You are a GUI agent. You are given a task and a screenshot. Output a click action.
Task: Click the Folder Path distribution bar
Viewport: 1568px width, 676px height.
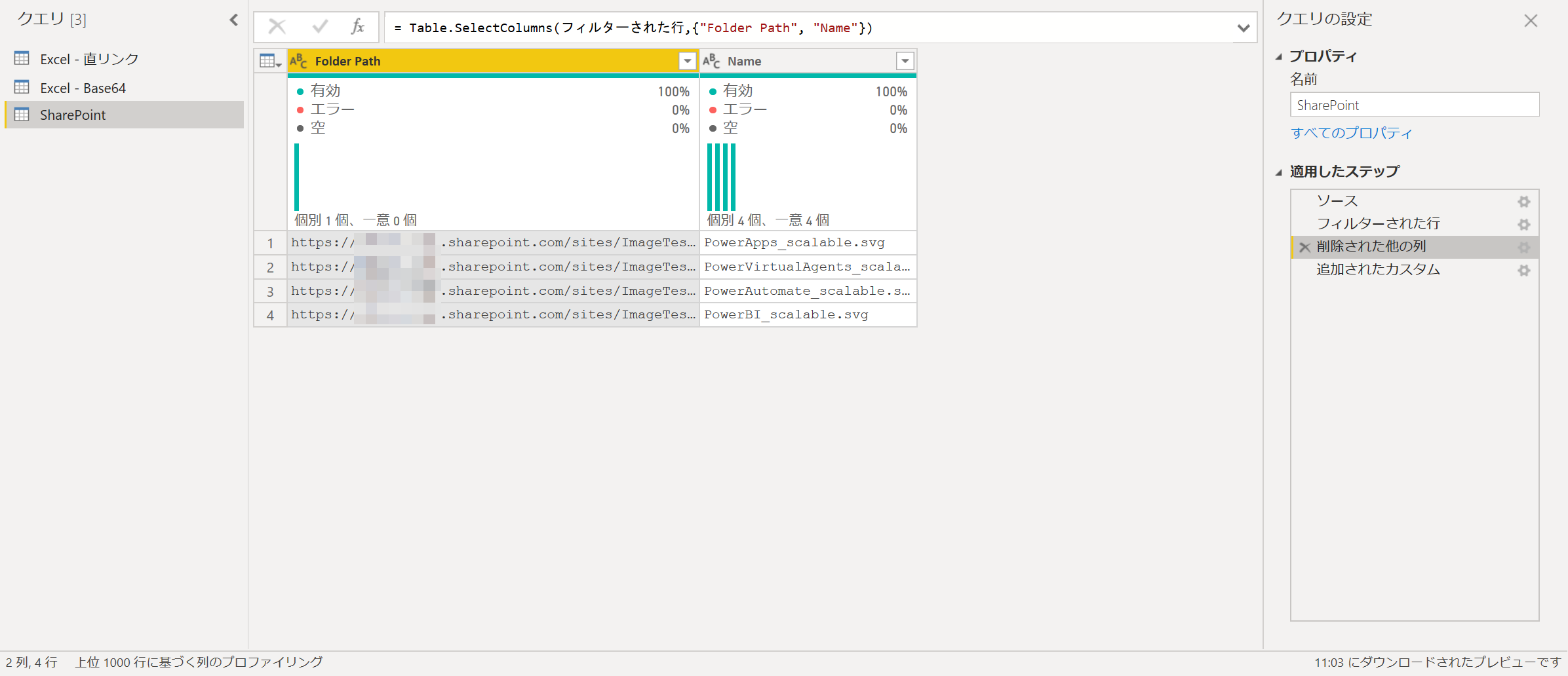(x=297, y=177)
